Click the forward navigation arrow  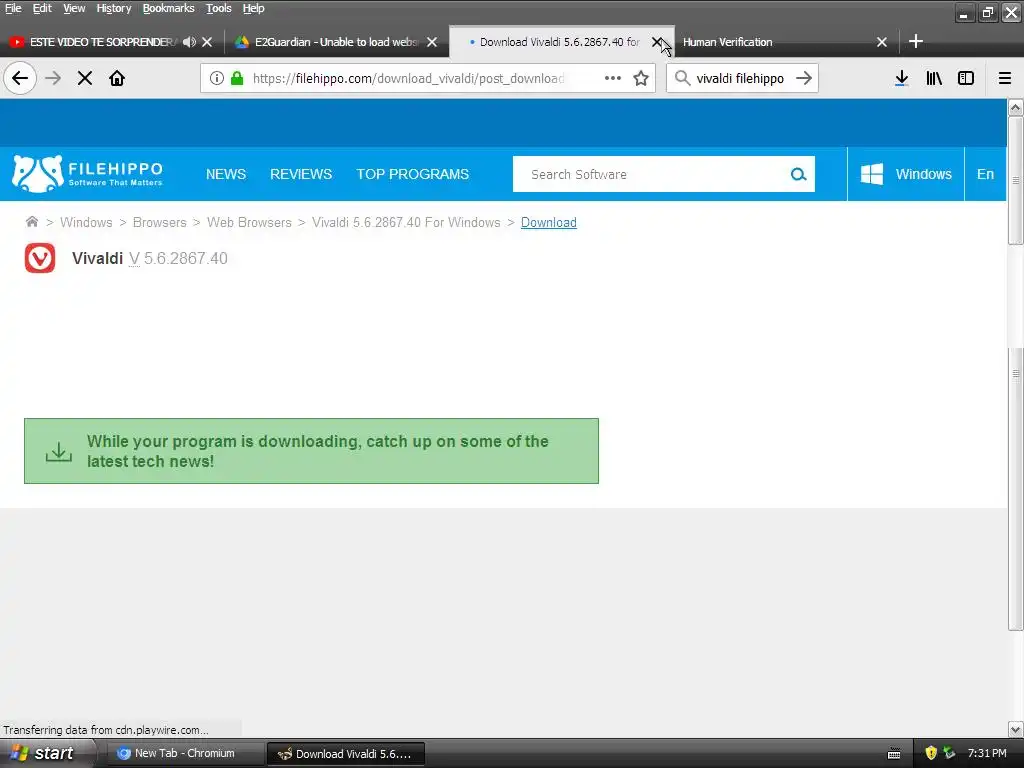coord(53,78)
